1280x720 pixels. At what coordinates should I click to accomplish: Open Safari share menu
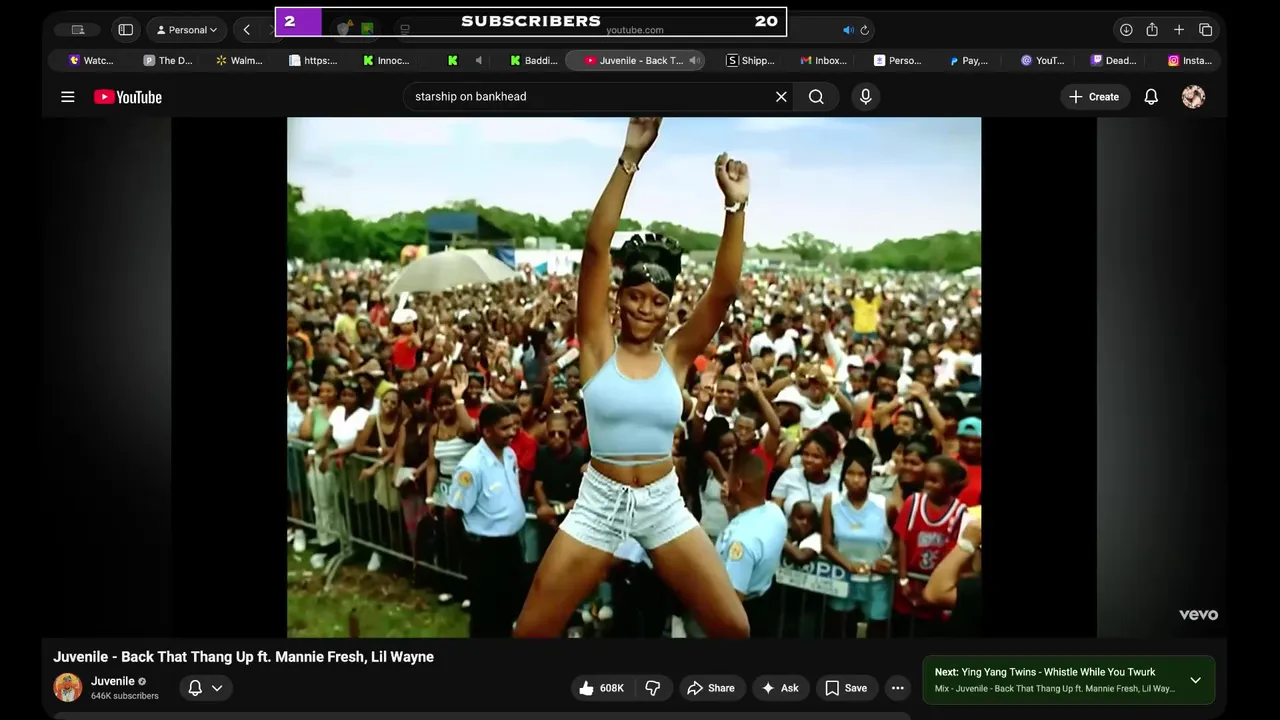coord(1152,30)
